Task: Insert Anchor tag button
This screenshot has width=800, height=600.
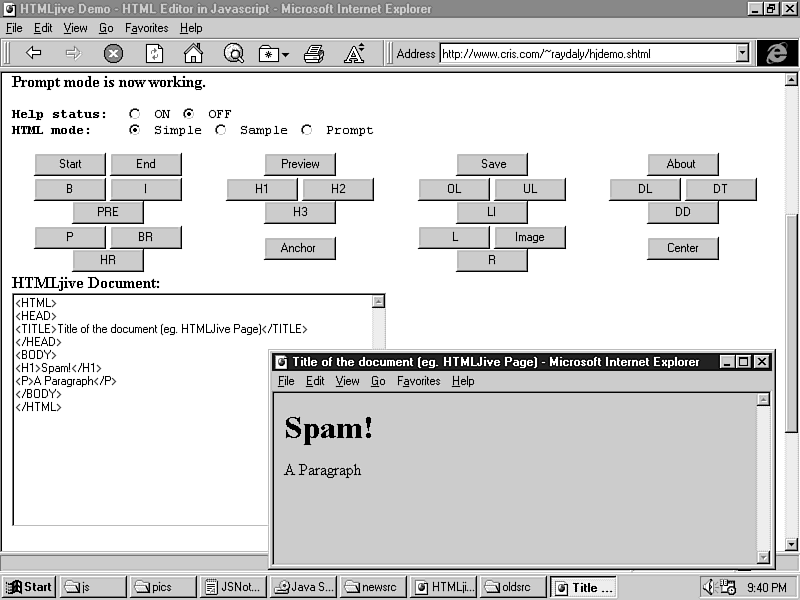Action: pyautogui.click(x=300, y=248)
